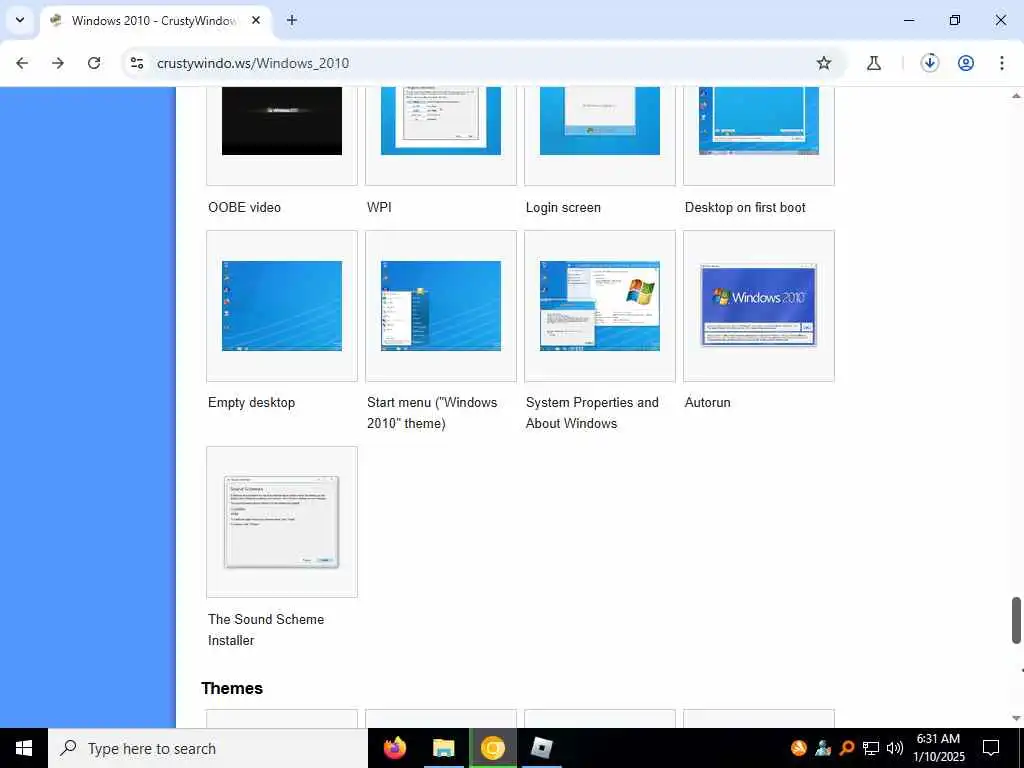Screen dimensions: 1024x768
Task: Open the magnifier tray icon
Action: pyautogui.click(x=847, y=748)
